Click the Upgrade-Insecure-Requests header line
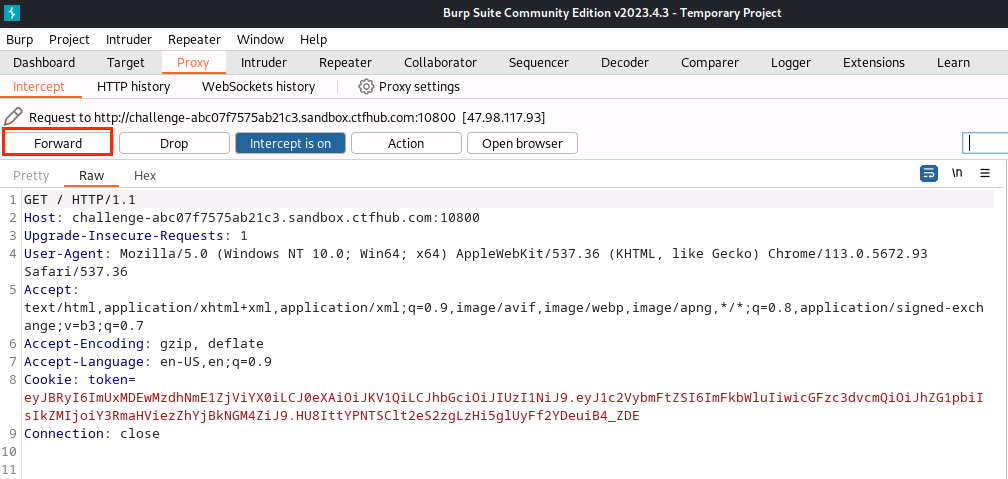Screen dimensions: 1008x479 point(136,236)
